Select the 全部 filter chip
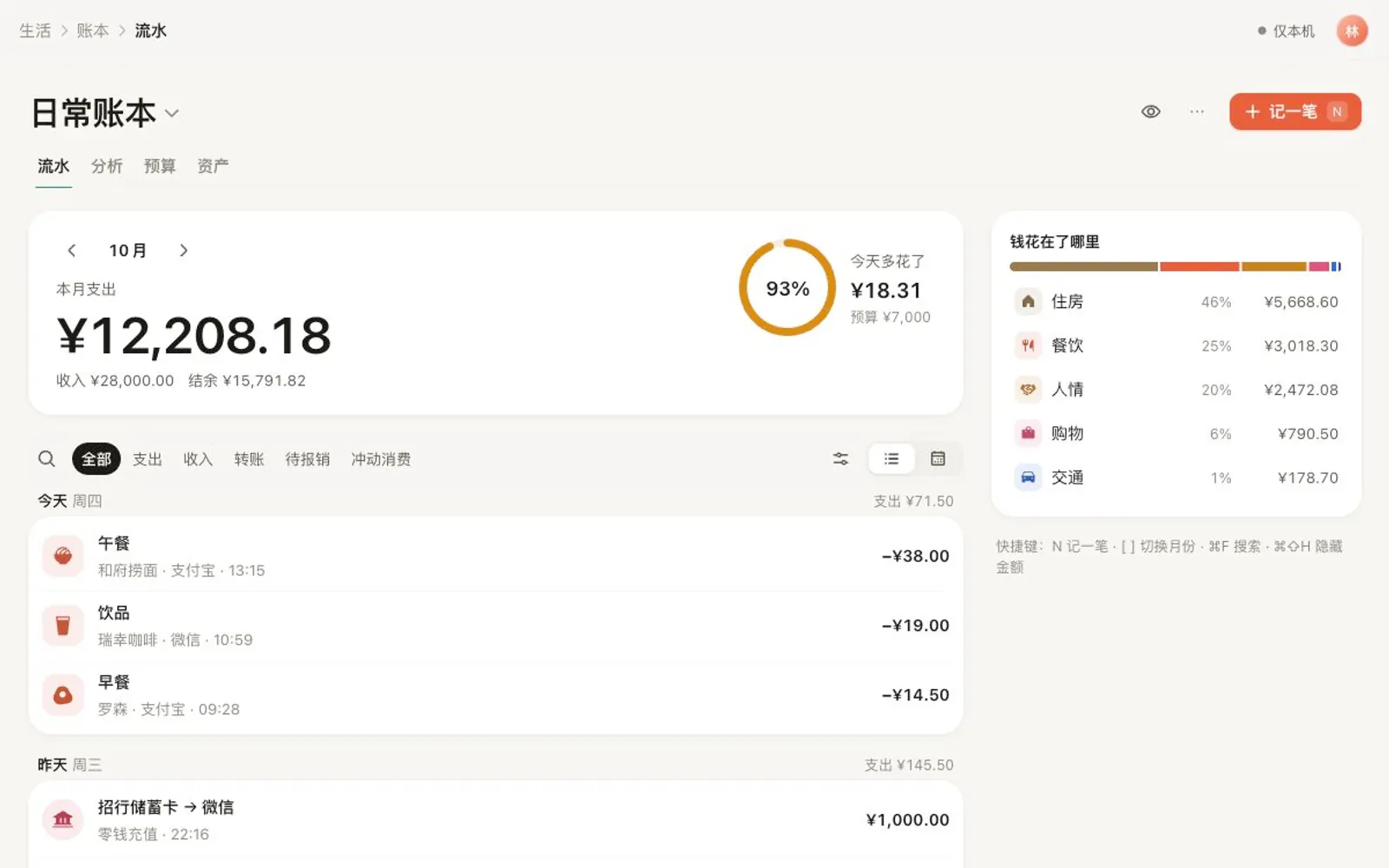 96,459
